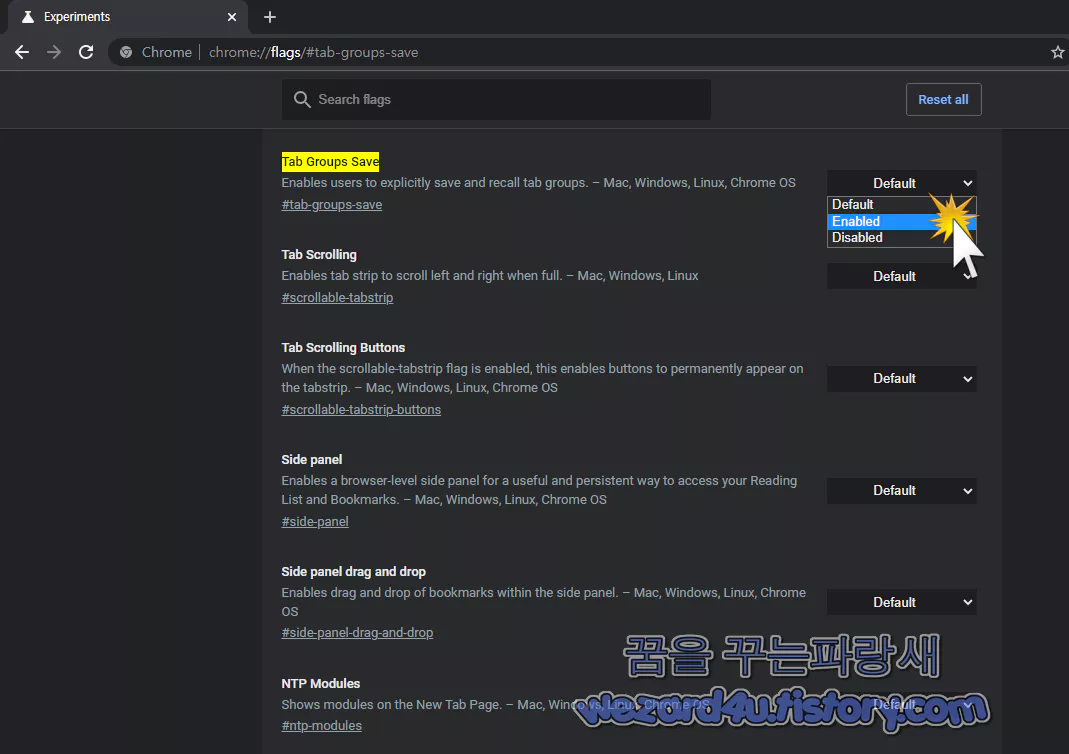Click the Tab Scrolling Buttons heading
Viewport: 1069px width, 754px height.
click(x=343, y=348)
